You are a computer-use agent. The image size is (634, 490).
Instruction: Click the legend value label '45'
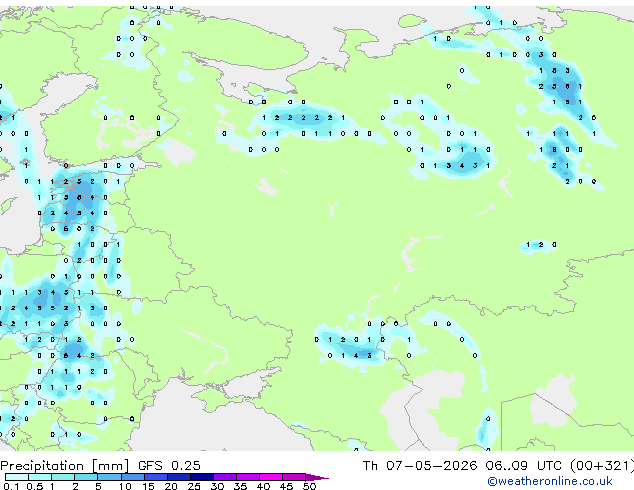(x=286, y=486)
